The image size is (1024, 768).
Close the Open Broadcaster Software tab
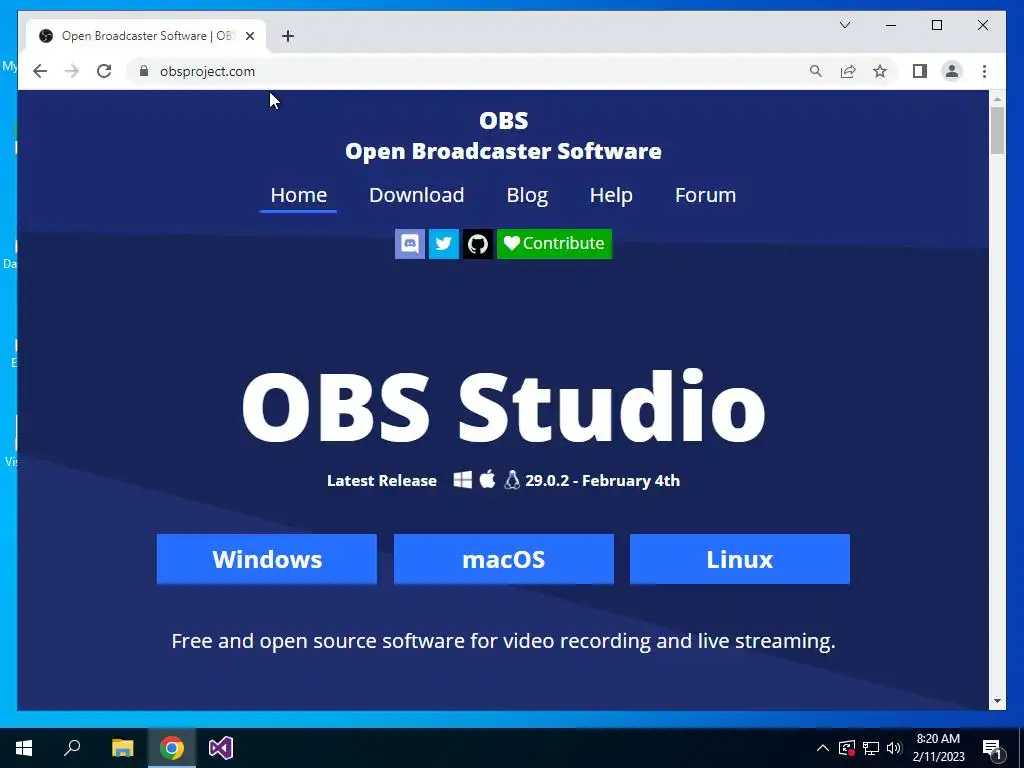click(250, 36)
